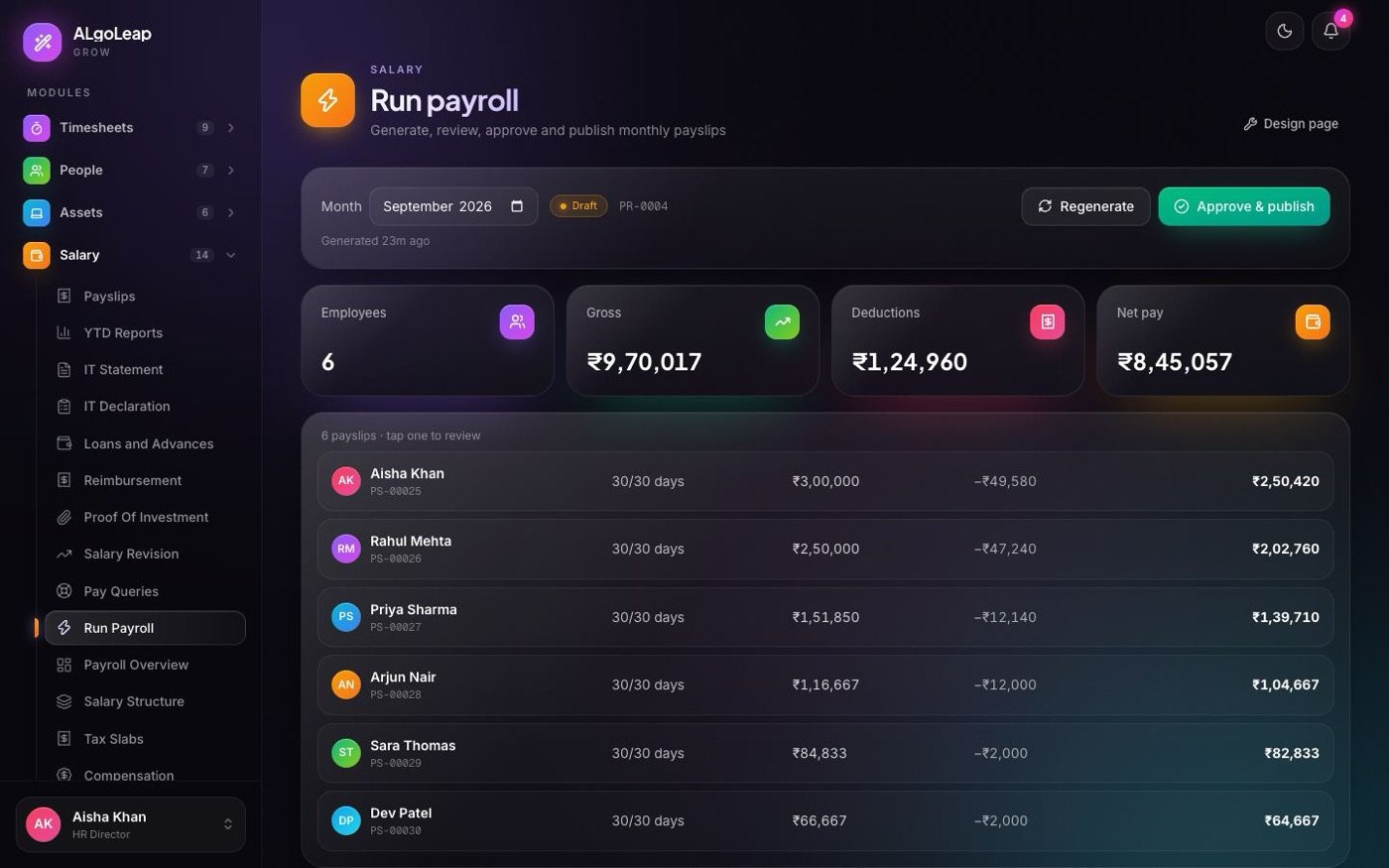Open Loans and Advances page

145,444
